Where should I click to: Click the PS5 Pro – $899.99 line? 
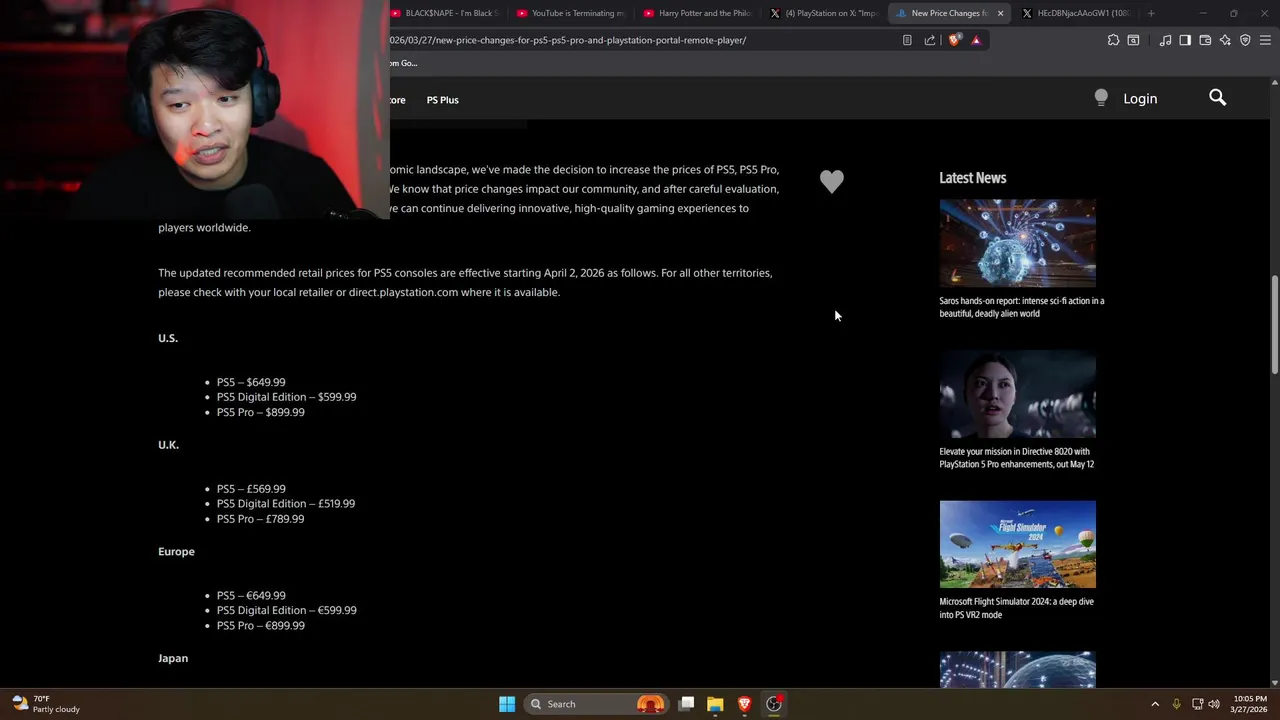click(x=260, y=412)
